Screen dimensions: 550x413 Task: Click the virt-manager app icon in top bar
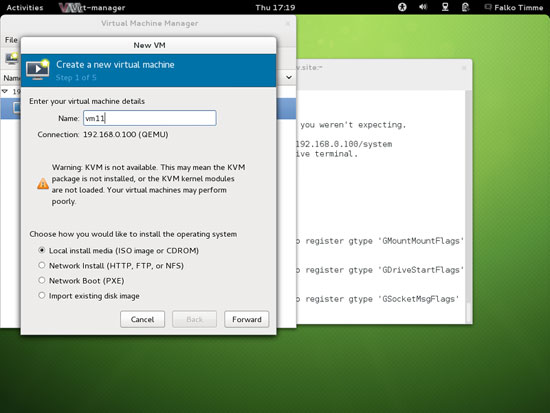coord(69,7)
